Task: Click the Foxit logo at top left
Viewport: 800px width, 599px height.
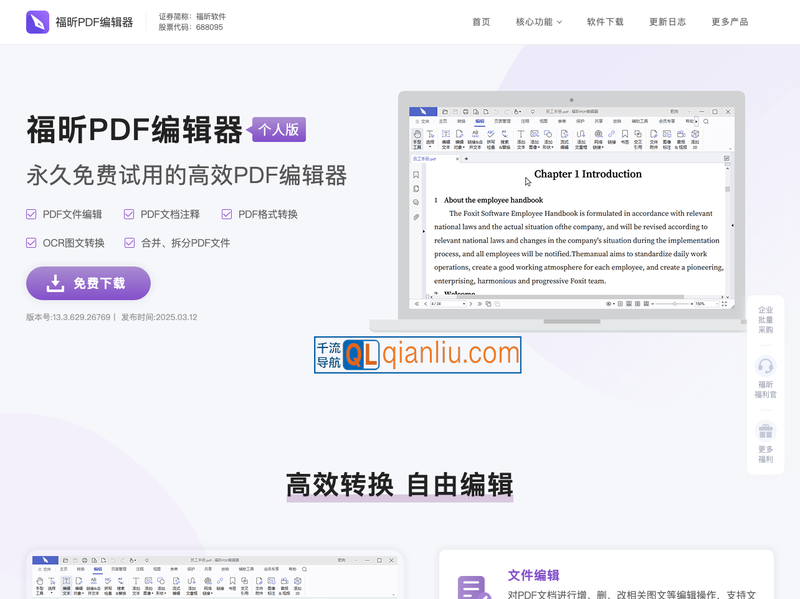Action: tap(40, 21)
